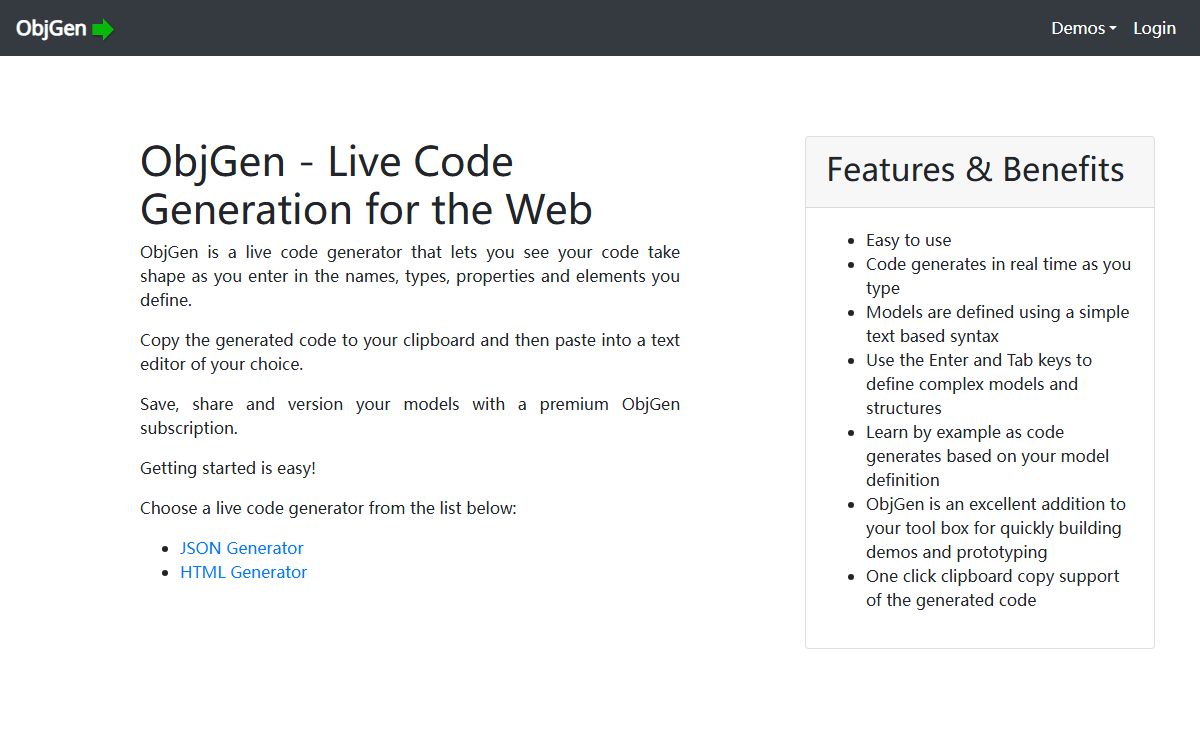This screenshot has height=740, width=1200.
Task: Click the Login link in navbar
Action: pyautogui.click(x=1154, y=28)
